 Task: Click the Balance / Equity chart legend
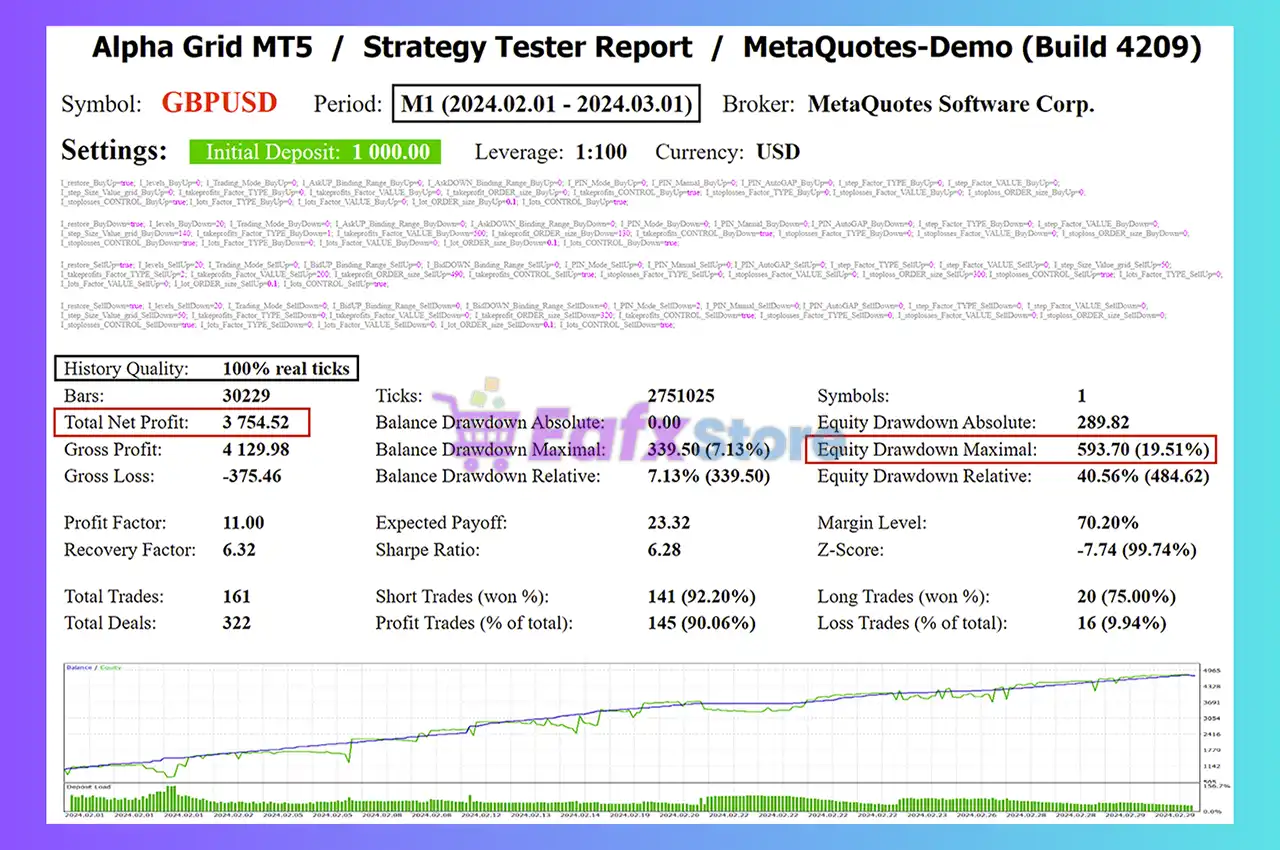pos(87,667)
